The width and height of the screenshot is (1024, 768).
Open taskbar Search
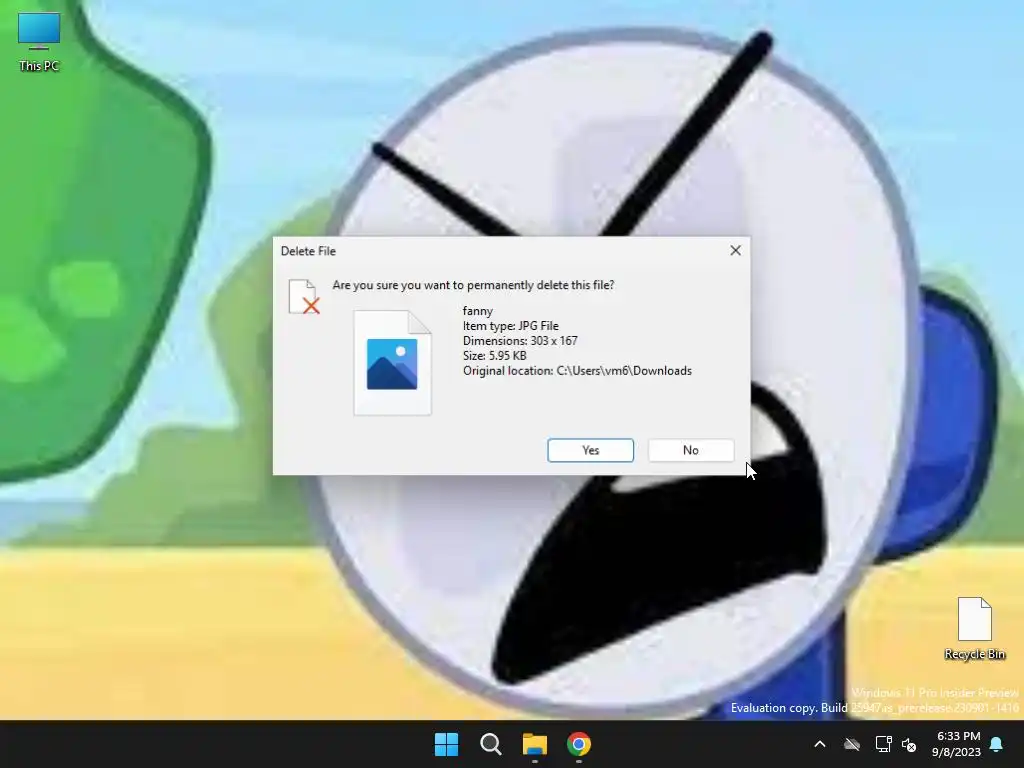490,744
